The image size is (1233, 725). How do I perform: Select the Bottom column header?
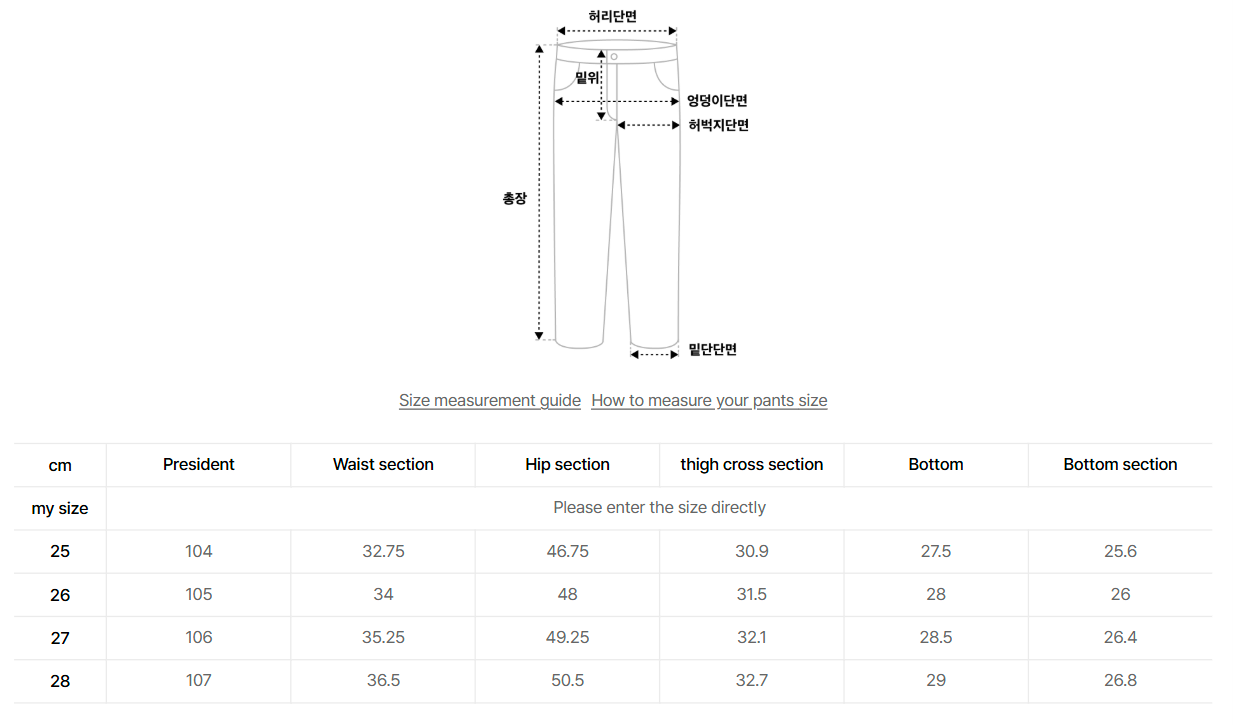coord(936,465)
